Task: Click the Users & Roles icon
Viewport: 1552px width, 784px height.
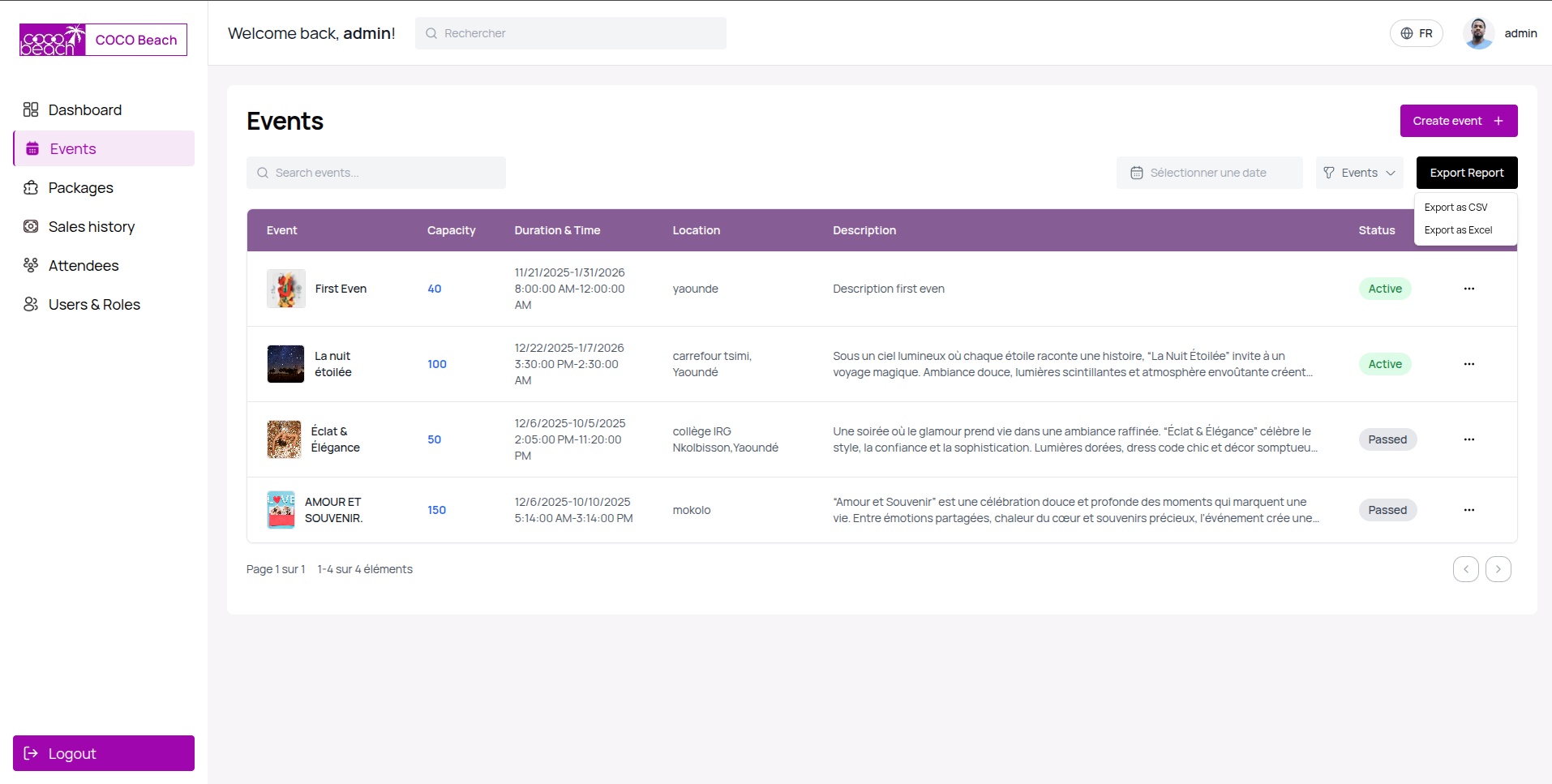Action: pos(31,304)
